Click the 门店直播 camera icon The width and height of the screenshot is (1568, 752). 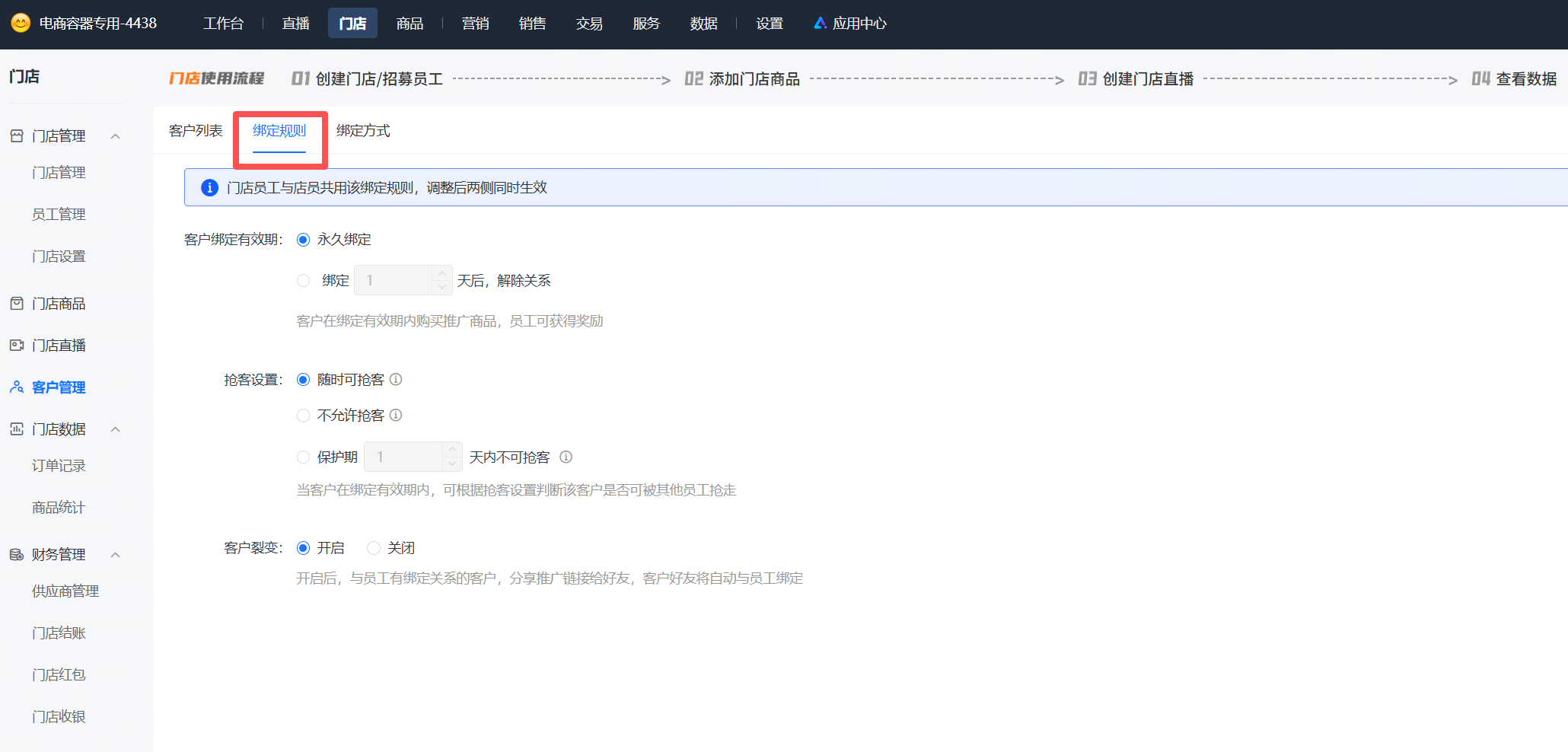point(17,346)
